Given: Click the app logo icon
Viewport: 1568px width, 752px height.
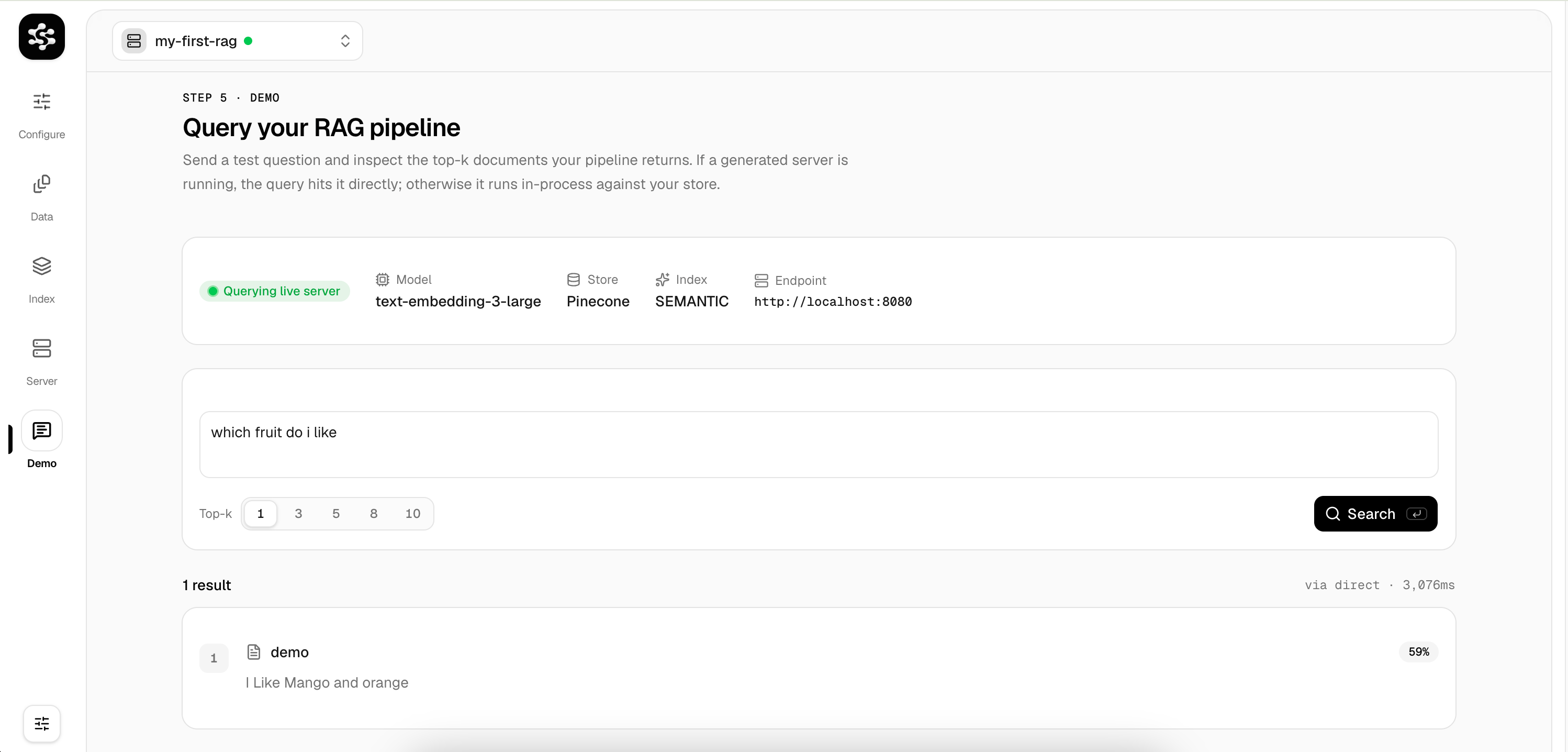Looking at the screenshot, I should 41,37.
